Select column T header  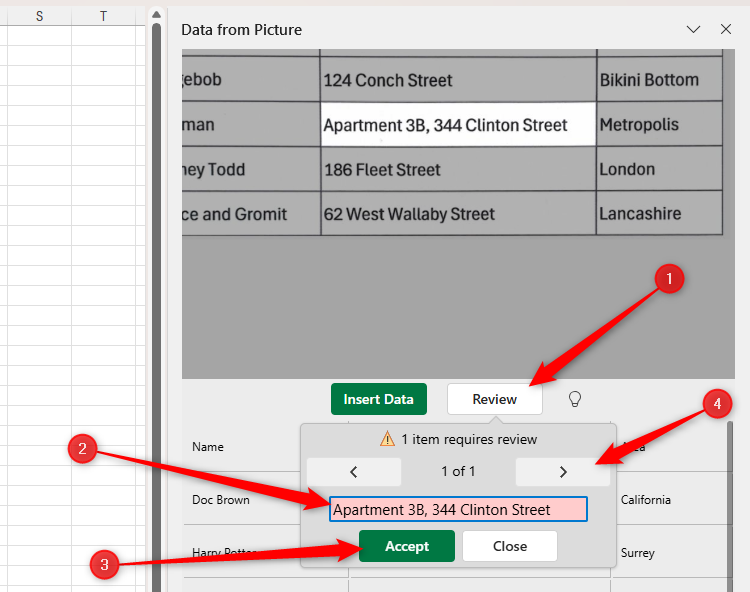[103, 16]
